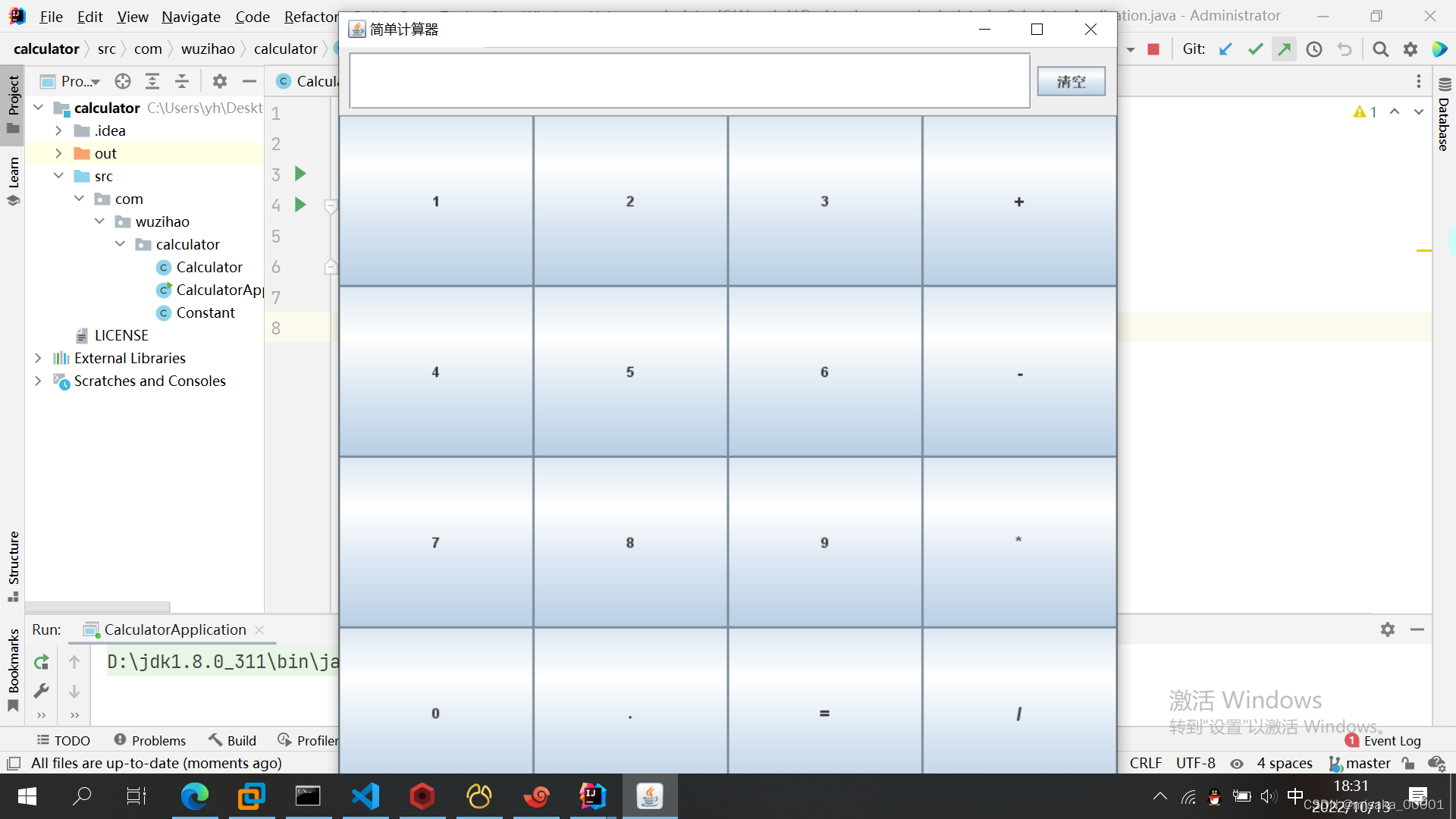The image size is (1456, 819).
Task: Click the calculator display text field
Action: [689, 81]
